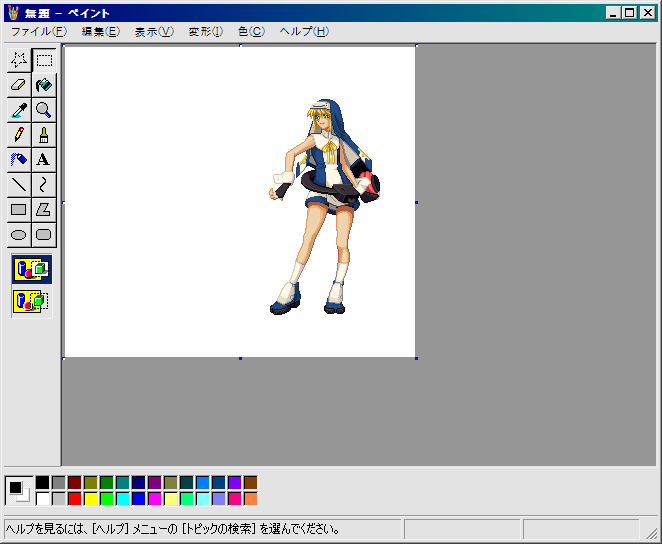Expand the ヘルプ (Help) menu

[x=303, y=31]
